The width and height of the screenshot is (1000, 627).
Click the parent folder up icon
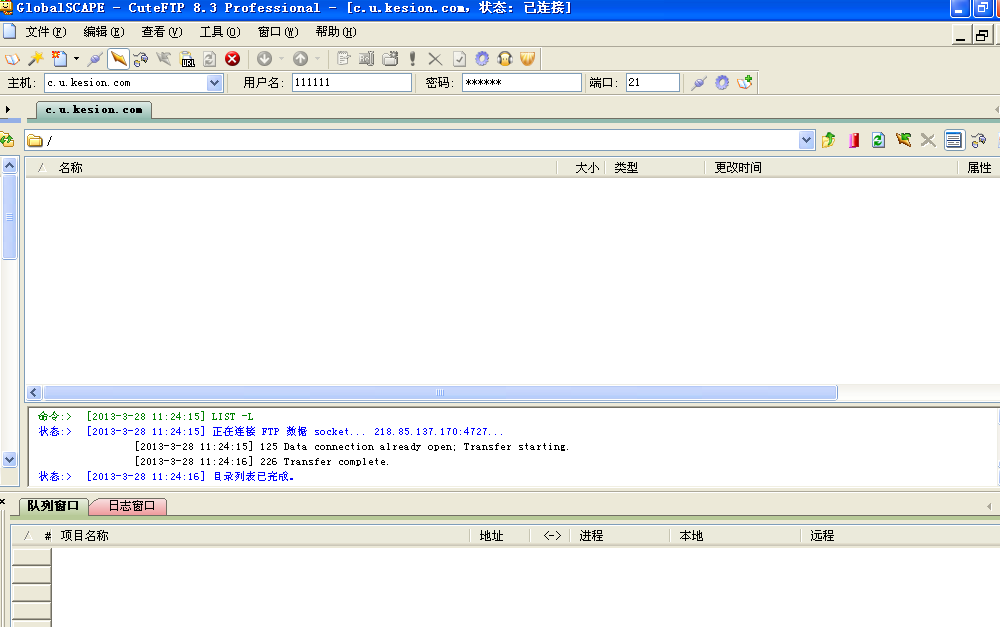pyautogui.click(x=828, y=140)
